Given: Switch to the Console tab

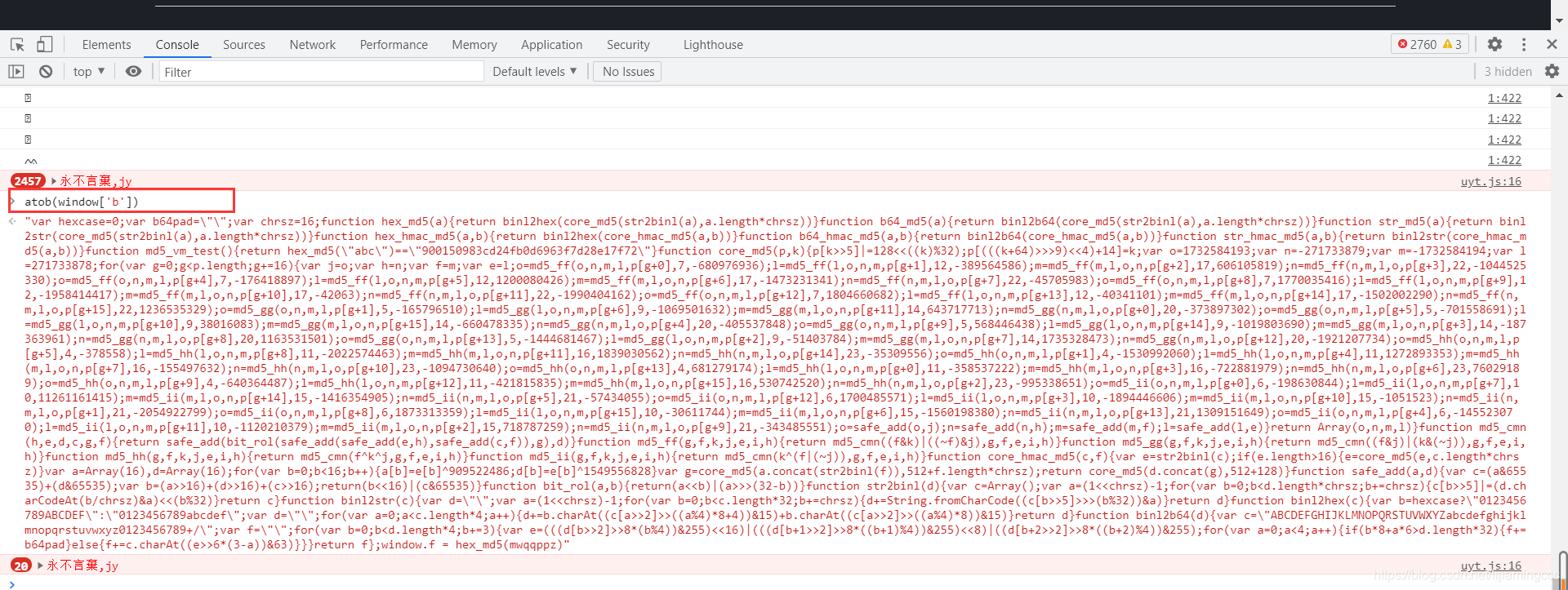Looking at the screenshot, I should (x=177, y=45).
